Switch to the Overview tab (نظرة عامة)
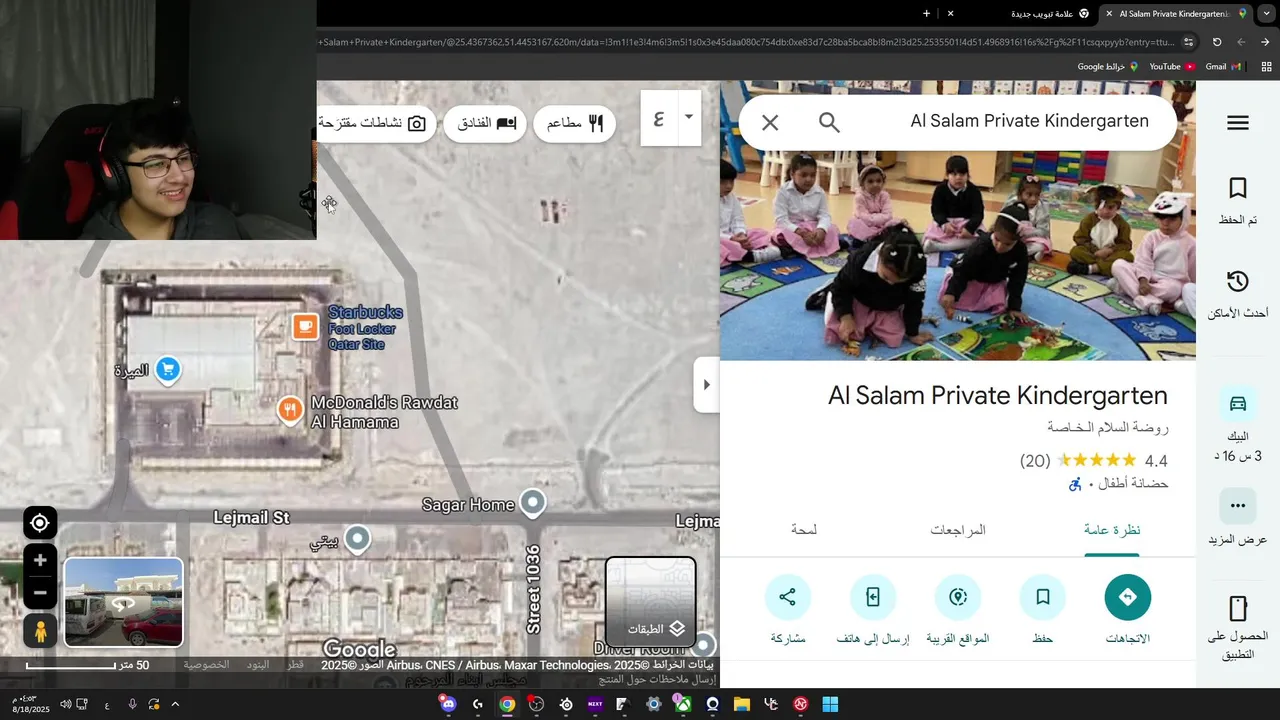 tap(1112, 530)
